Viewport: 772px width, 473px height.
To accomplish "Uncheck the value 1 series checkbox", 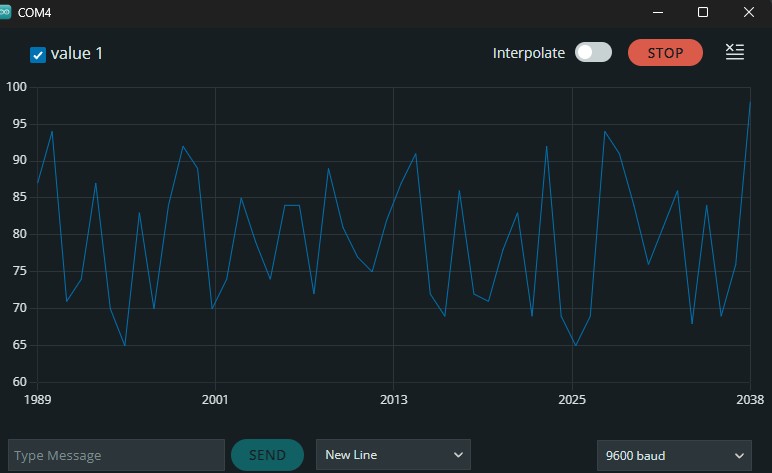I will [38, 55].
